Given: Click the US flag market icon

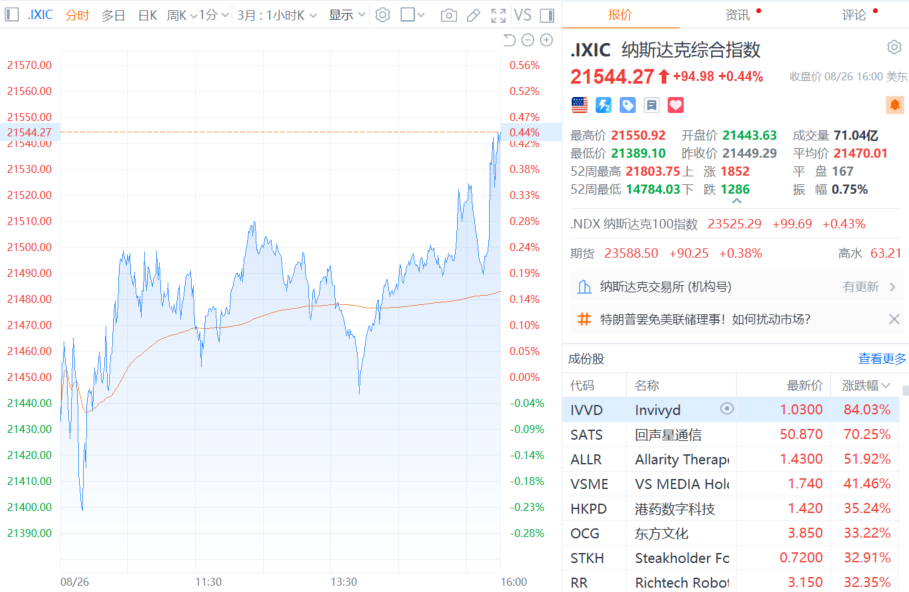Looking at the screenshot, I should click(x=579, y=105).
